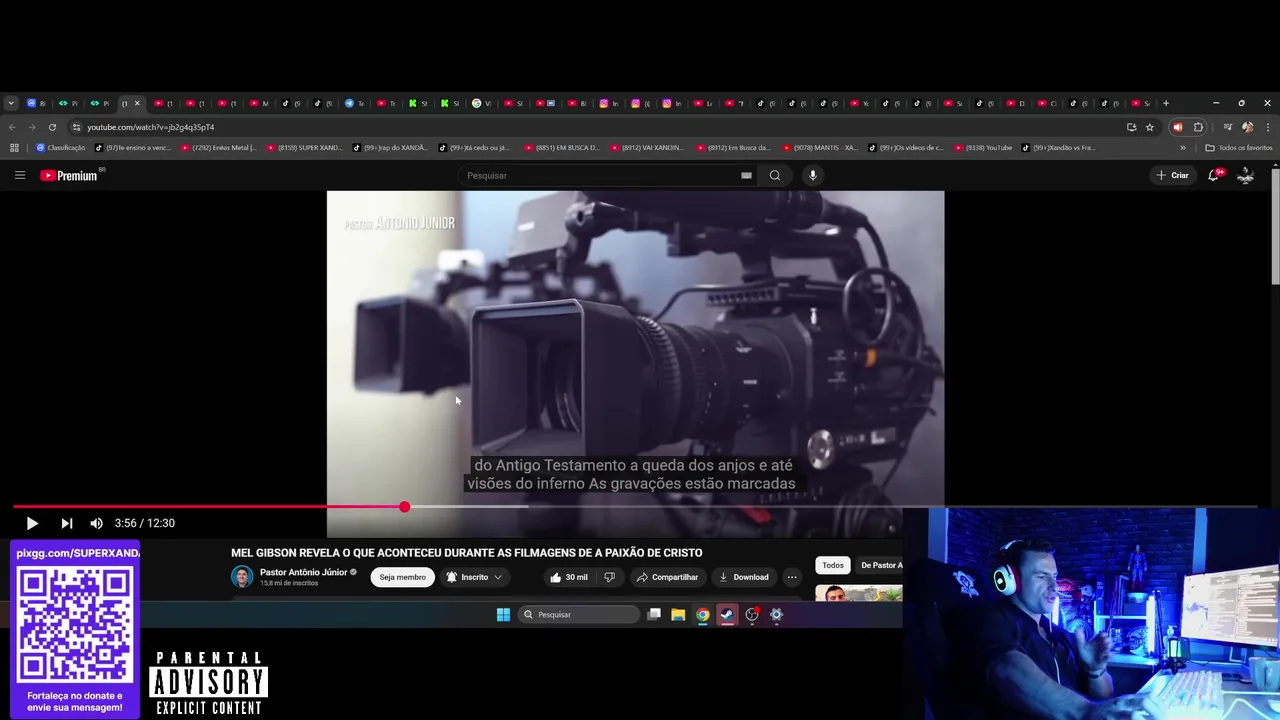This screenshot has height=720, width=1280.
Task: Open the YouTube guide hamburger menu
Action: pyautogui.click(x=20, y=175)
